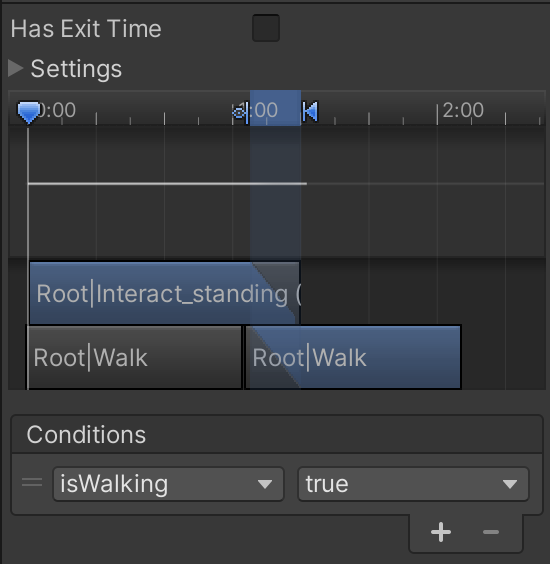
Task: Click the highlighted blue transition region in ruler
Action: [x=275, y=108]
